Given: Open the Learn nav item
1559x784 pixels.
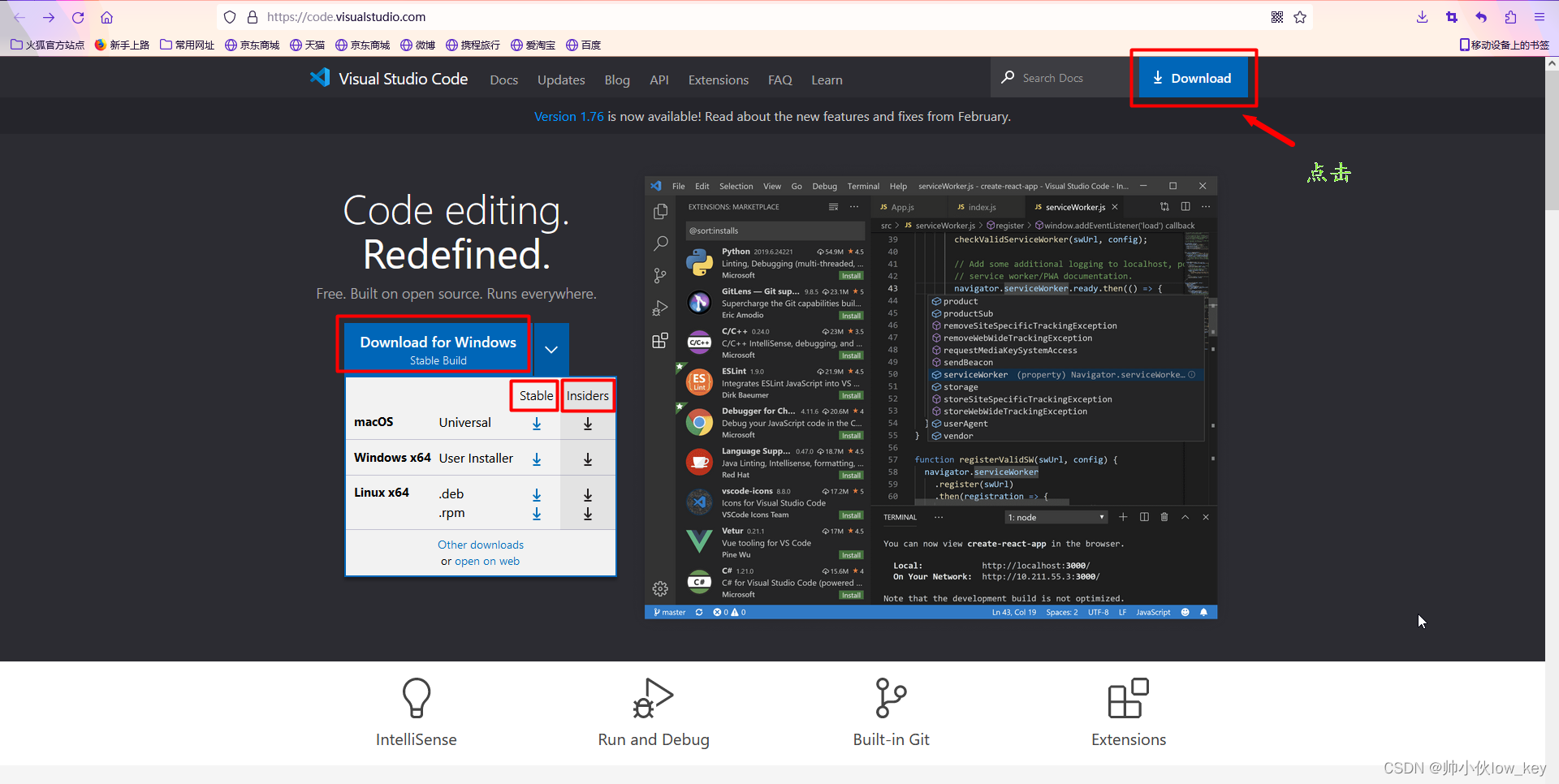Looking at the screenshot, I should tap(827, 80).
